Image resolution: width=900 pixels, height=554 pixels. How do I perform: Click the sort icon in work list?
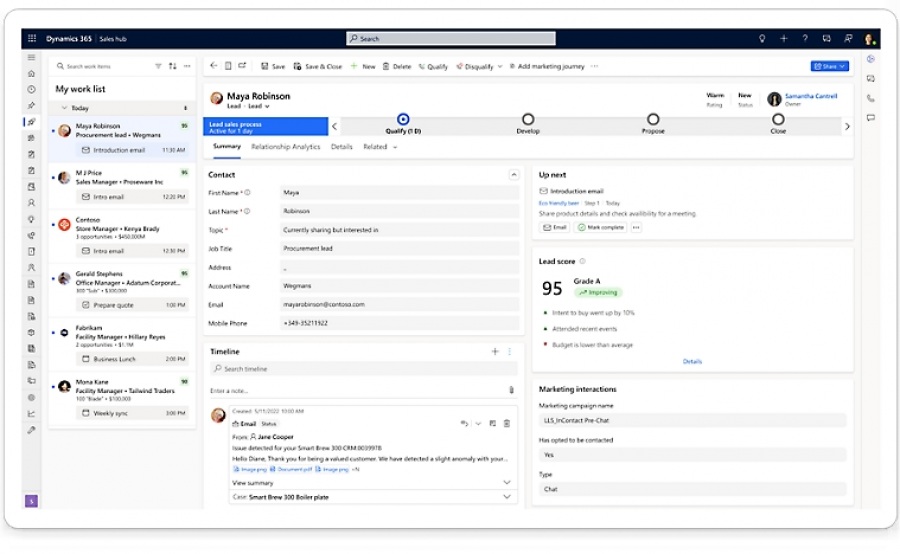coord(172,66)
